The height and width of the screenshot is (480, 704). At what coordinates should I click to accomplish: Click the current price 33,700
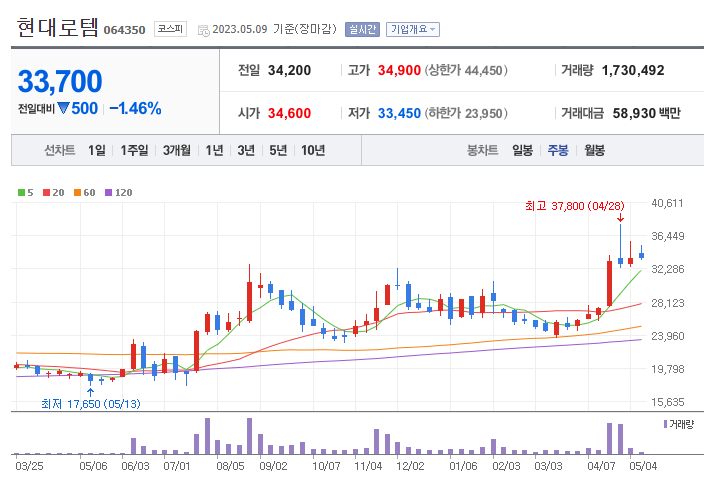[x=60, y=81]
